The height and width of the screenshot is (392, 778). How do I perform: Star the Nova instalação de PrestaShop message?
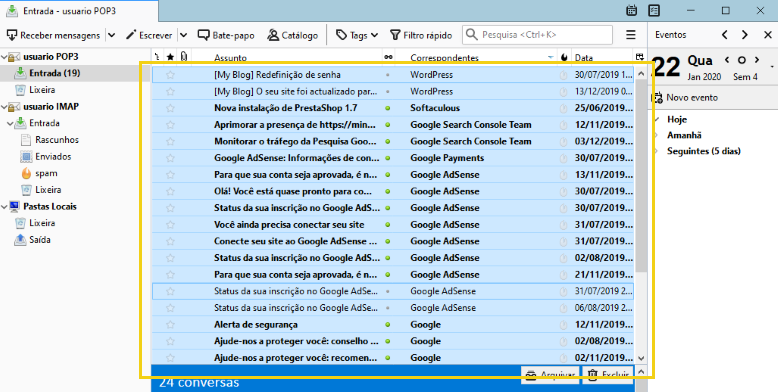click(x=170, y=108)
